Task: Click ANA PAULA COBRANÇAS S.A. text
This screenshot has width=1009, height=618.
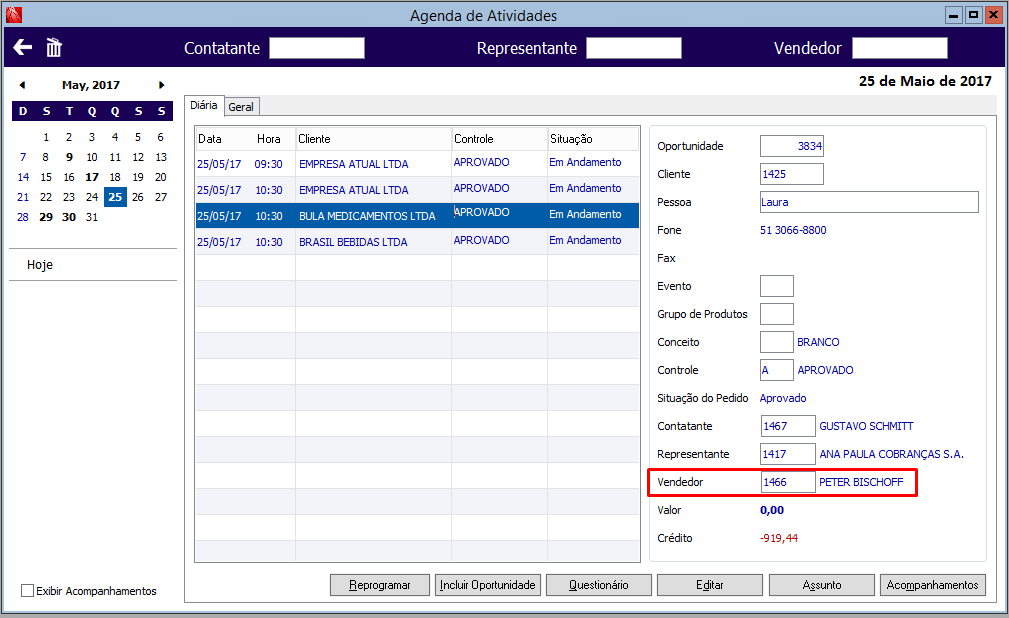Action: (x=891, y=454)
